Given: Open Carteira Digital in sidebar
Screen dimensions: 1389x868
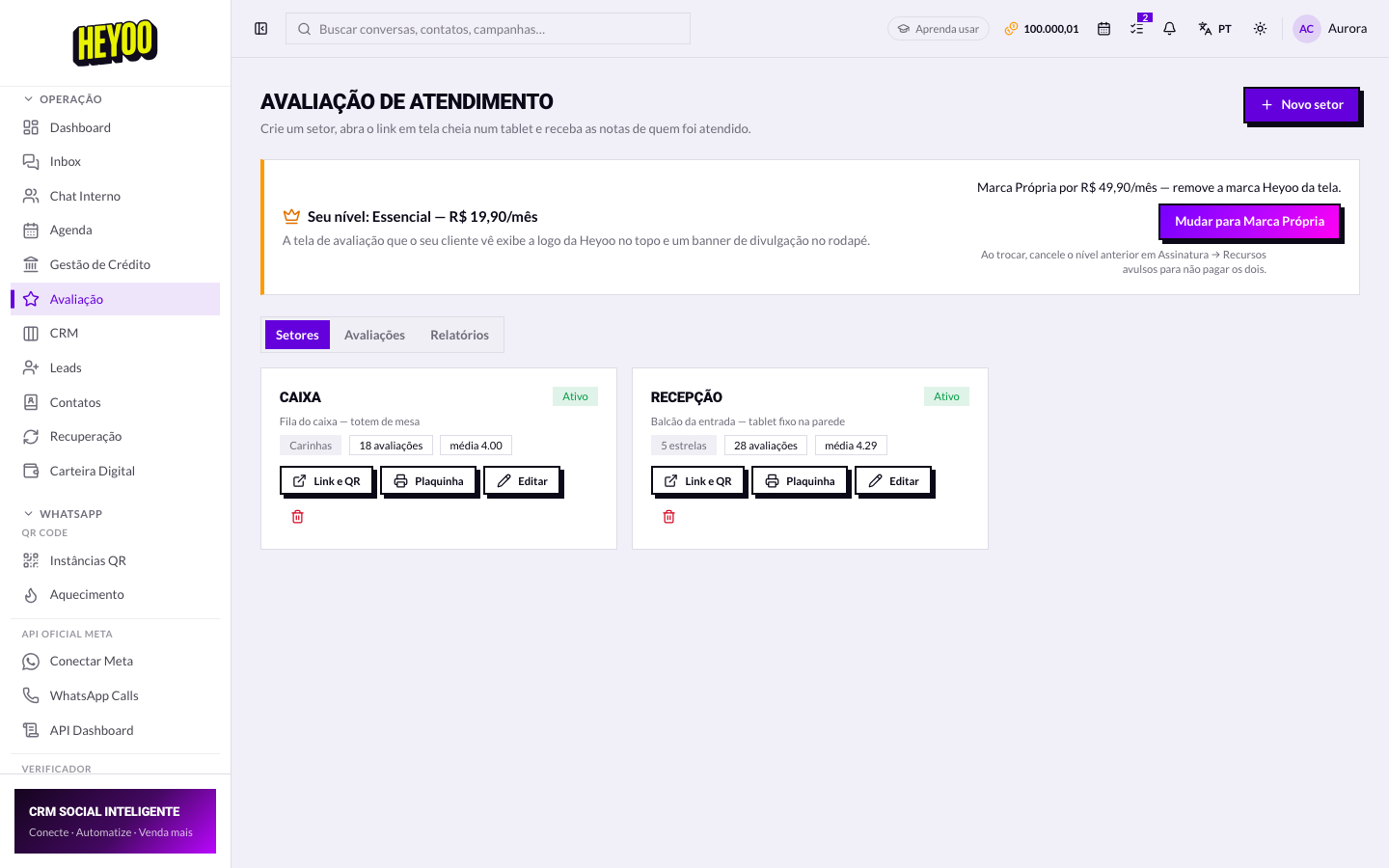Looking at the screenshot, I should tap(116, 471).
